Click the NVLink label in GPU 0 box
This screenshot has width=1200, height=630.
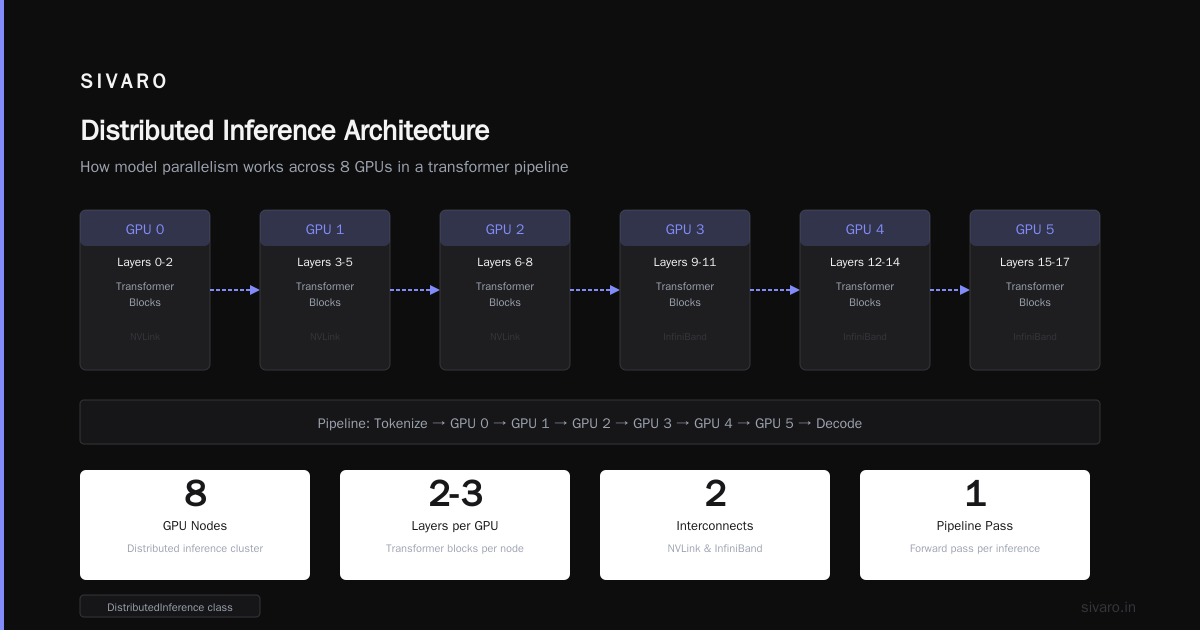[145, 337]
